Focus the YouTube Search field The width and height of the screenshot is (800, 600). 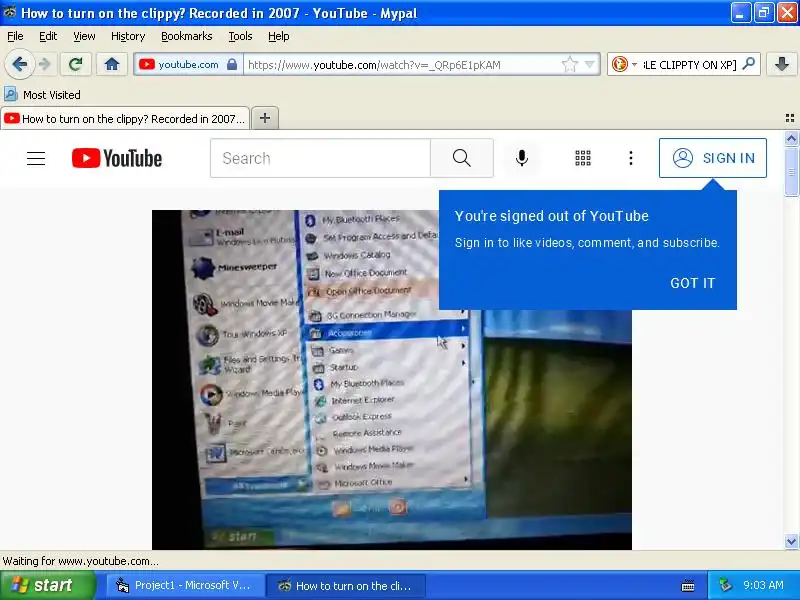point(320,158)
